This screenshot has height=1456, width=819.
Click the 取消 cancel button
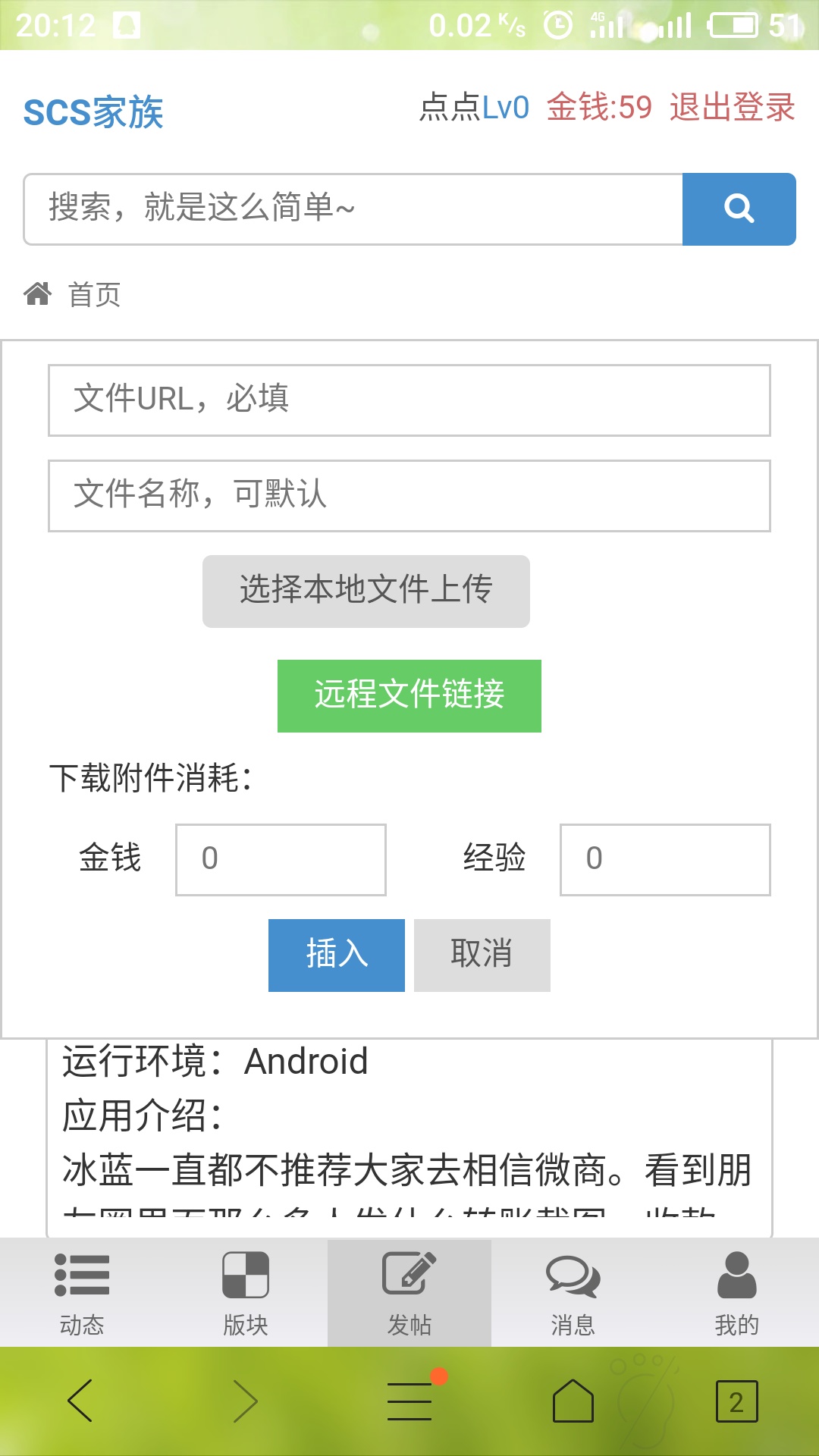click(x=482, y=955)
